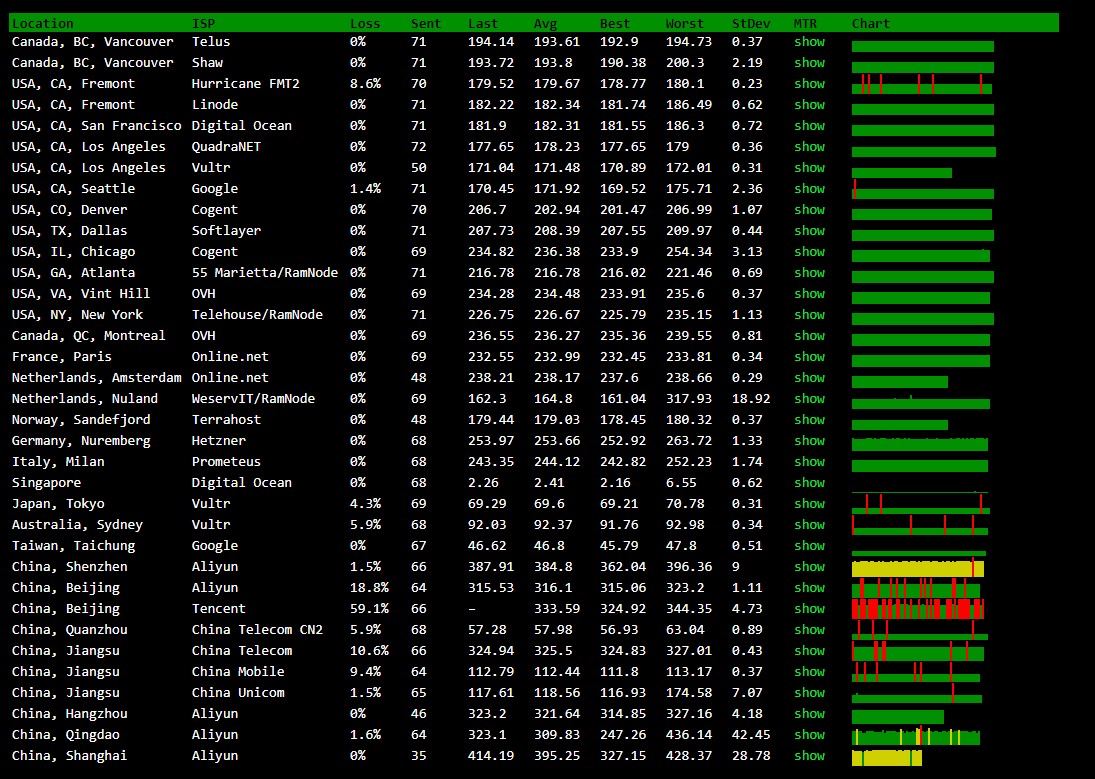Click 'USA, CO, Denver' location text

coord(70,209)
